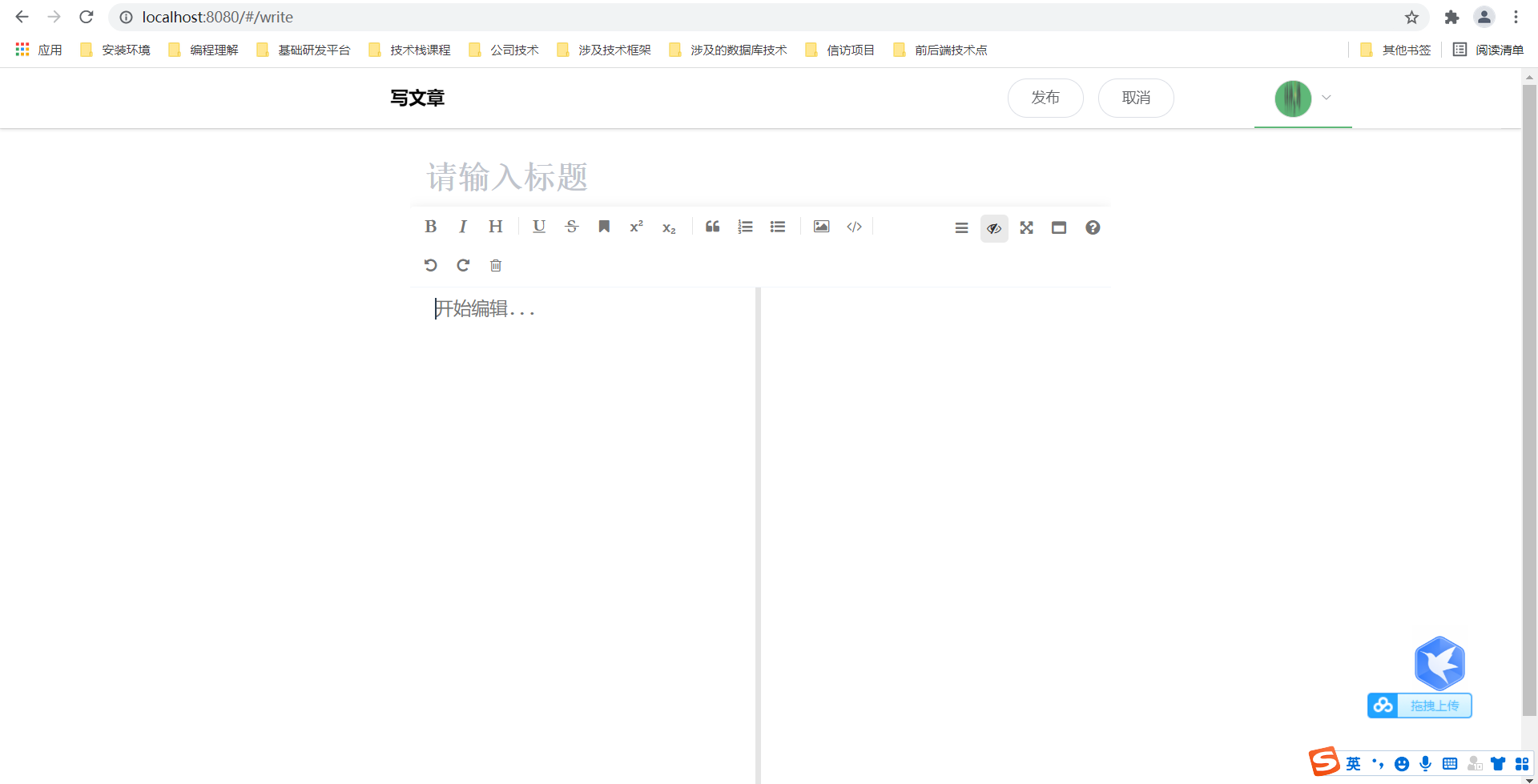Viewport: 1538px width, 784px height.
Task: Apply superscript formatting
Action: click(x=637, y=227)
